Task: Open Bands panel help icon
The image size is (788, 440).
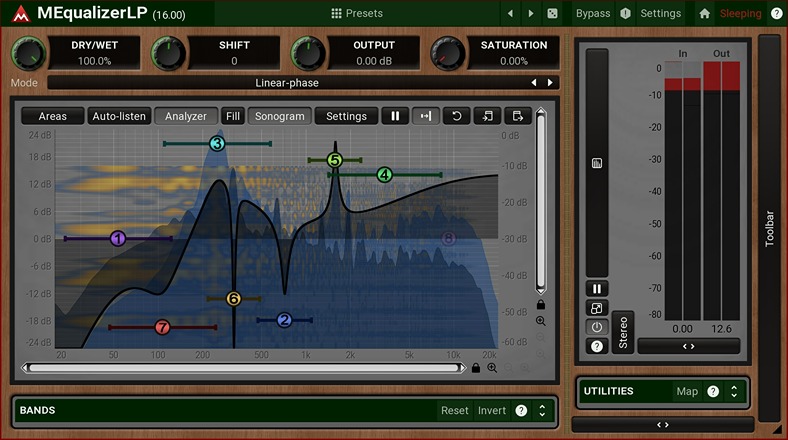Action: click(521, 410)
